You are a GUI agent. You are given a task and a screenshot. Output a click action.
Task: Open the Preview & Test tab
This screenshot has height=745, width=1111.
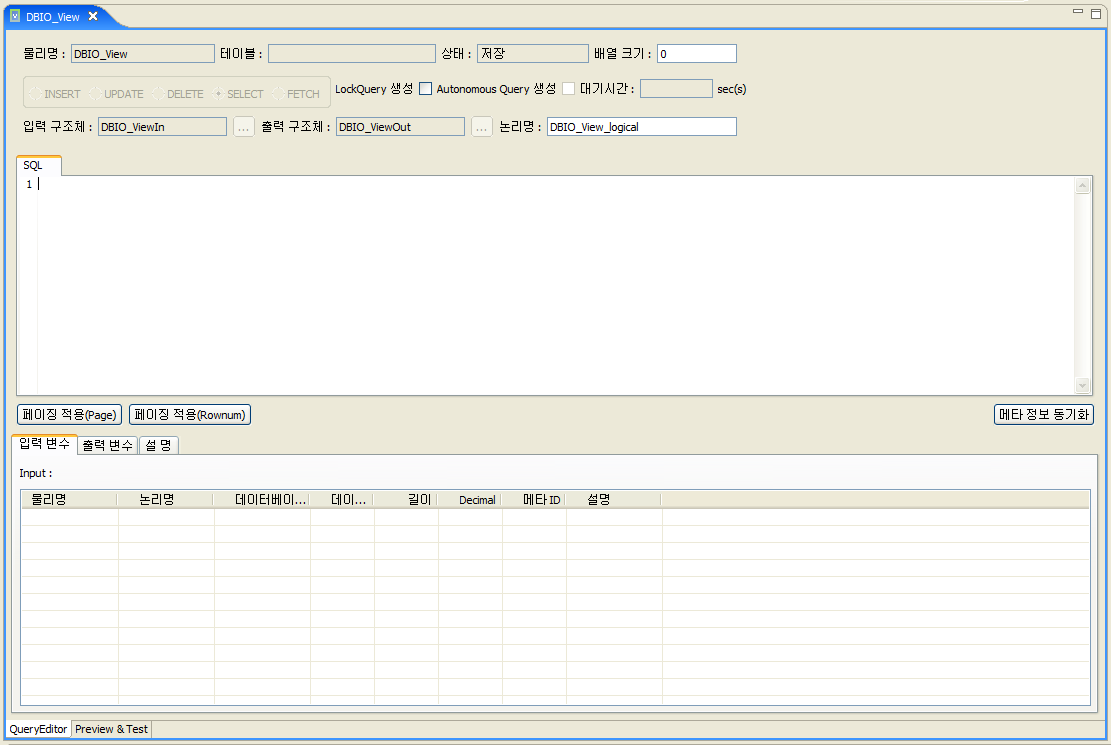[110, 729]
